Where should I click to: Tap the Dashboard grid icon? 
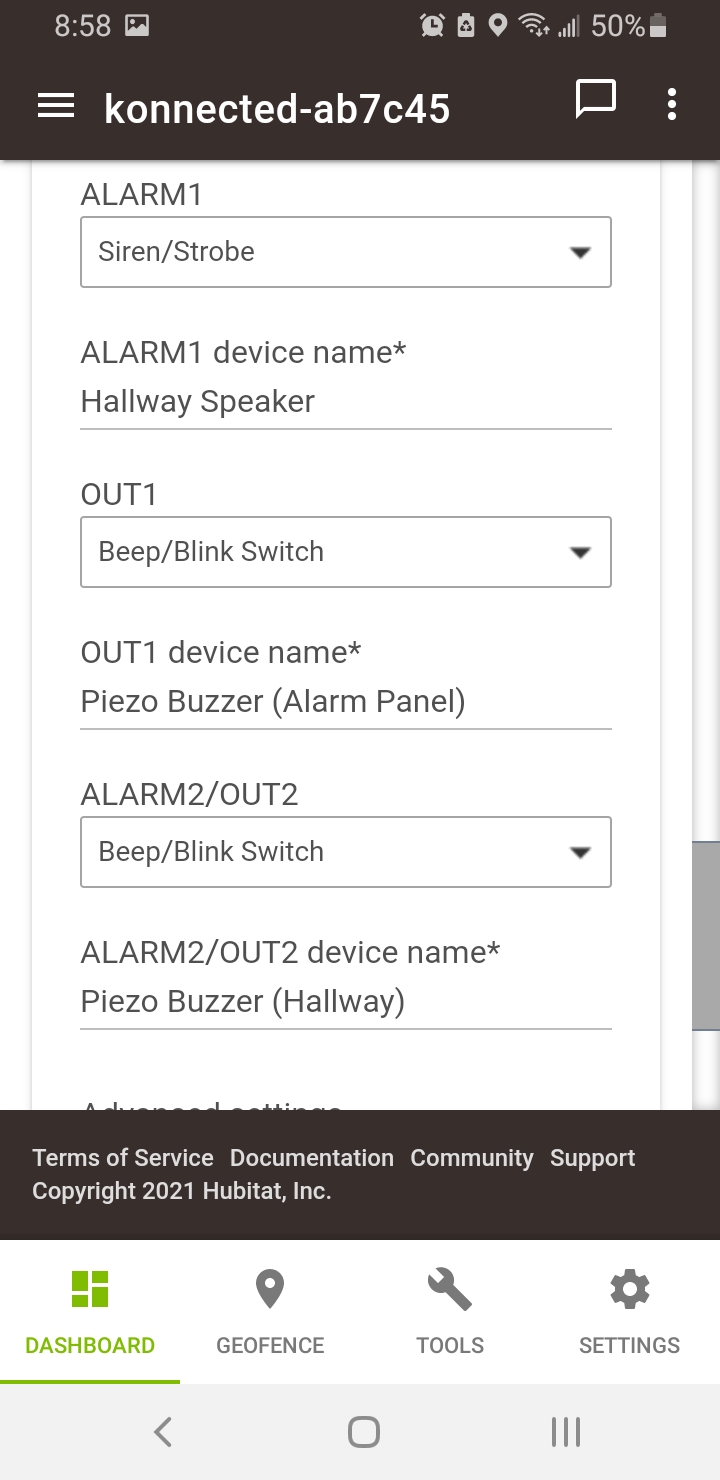(90, 1290)
